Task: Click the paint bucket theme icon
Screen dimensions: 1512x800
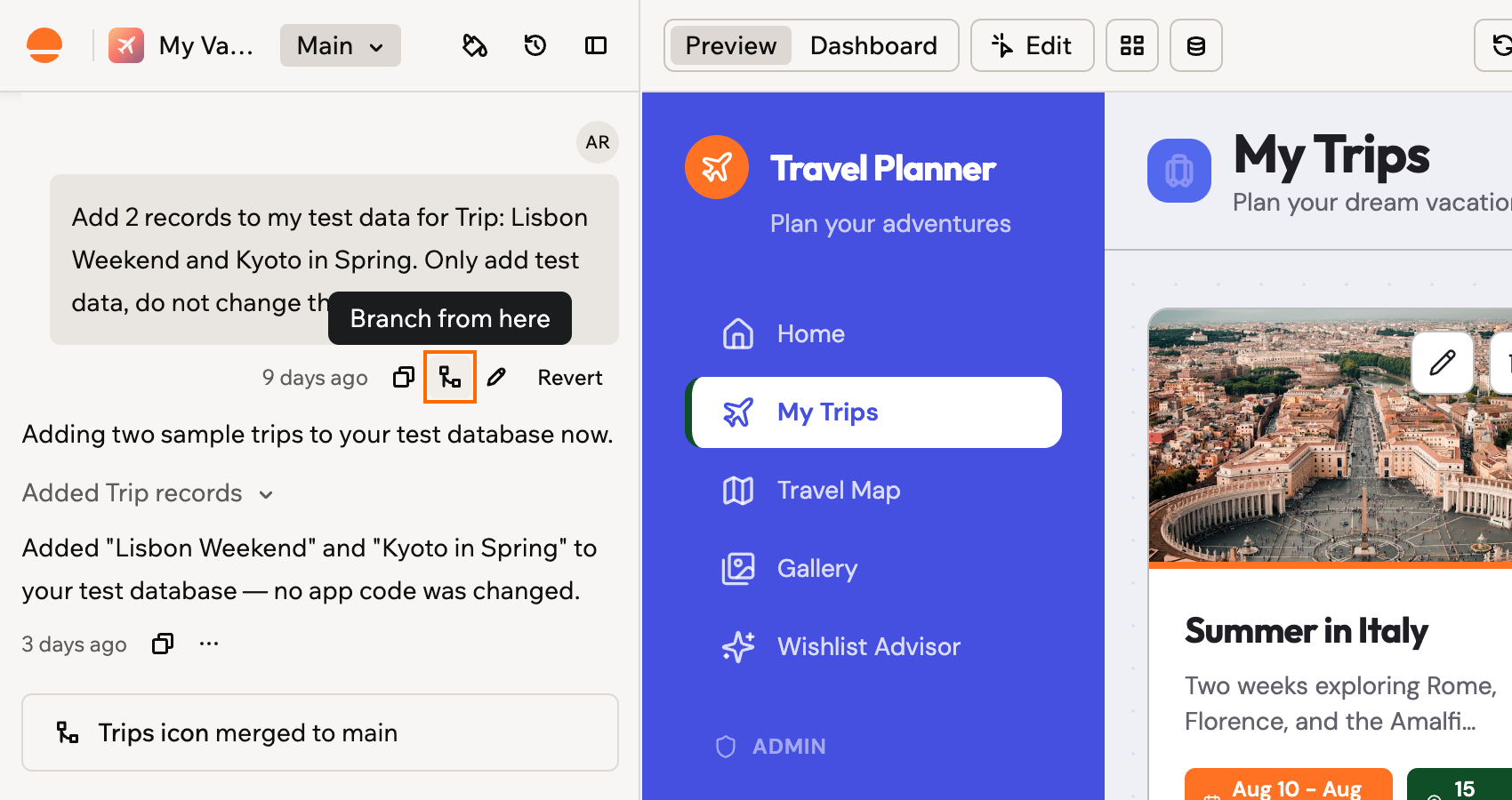Action: [475, 45]
